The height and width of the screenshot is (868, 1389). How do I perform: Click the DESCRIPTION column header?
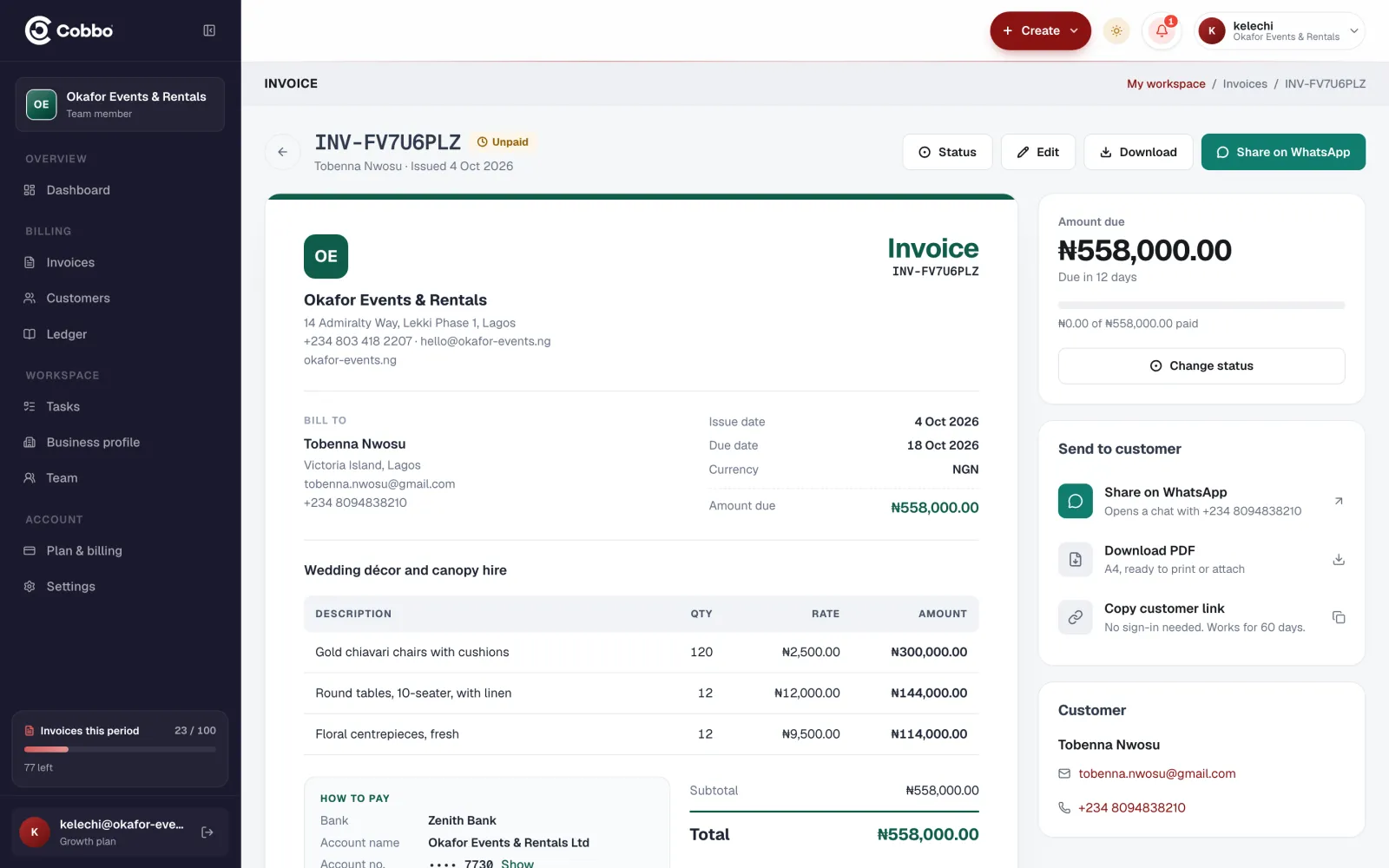tap(353, 614)
